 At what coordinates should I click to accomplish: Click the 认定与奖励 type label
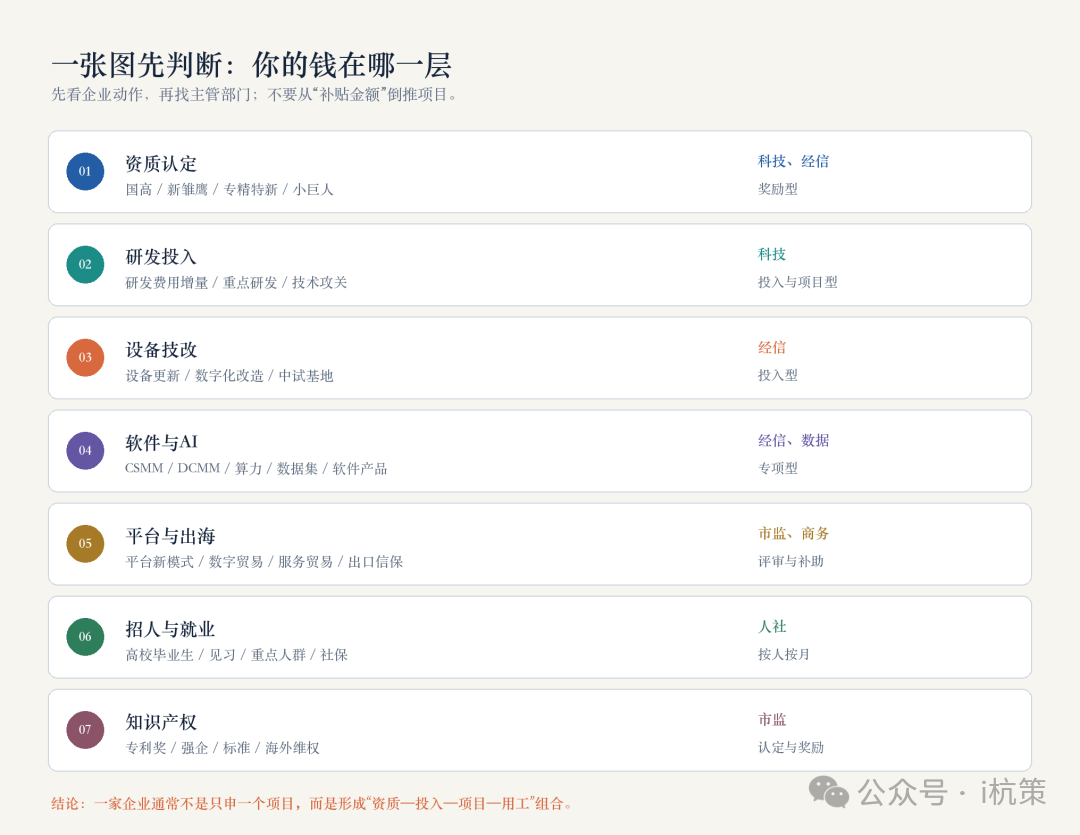coord(791,747)
